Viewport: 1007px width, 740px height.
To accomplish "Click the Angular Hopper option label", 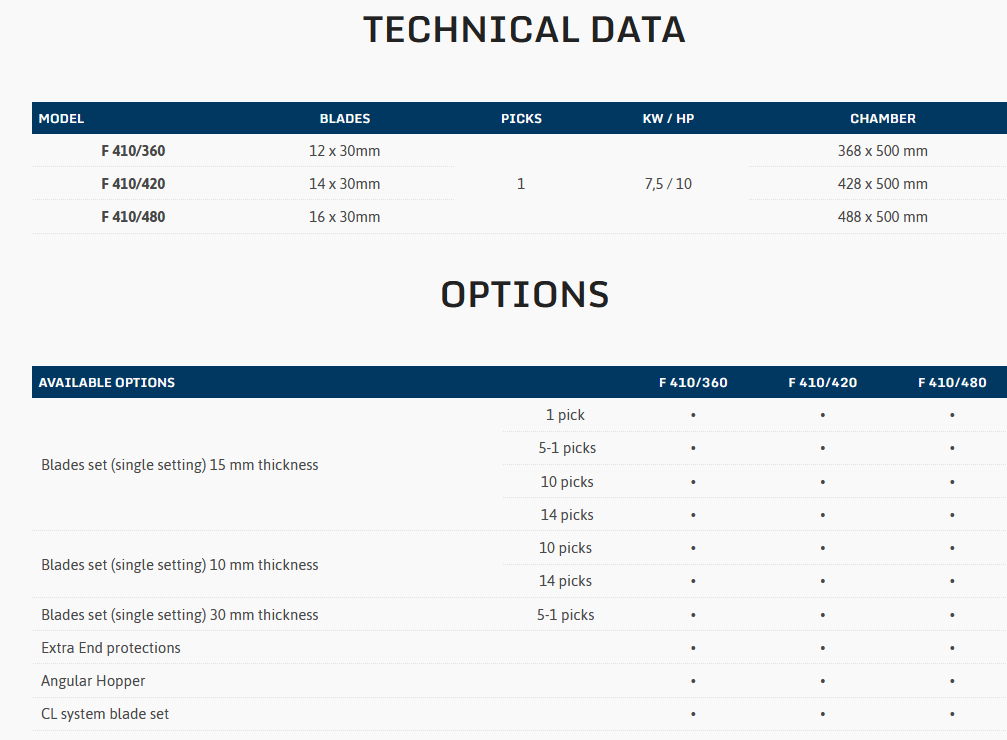I will coord(93,681).
